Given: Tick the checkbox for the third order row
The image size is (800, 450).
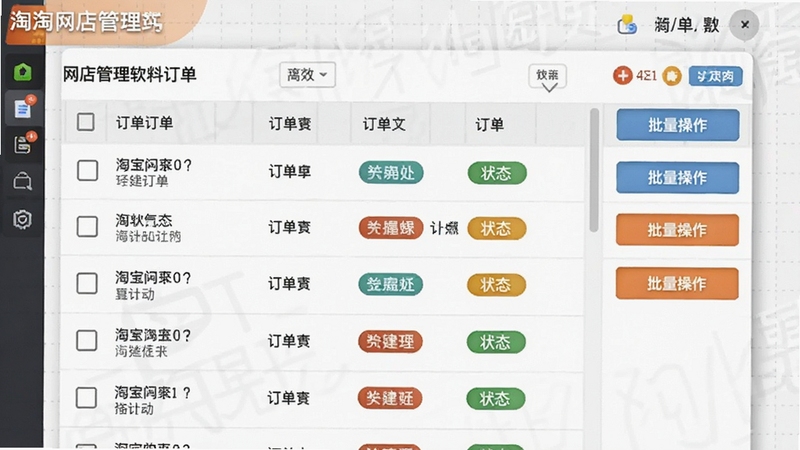Looking at the screenshot, I should (x=87, y=283).
